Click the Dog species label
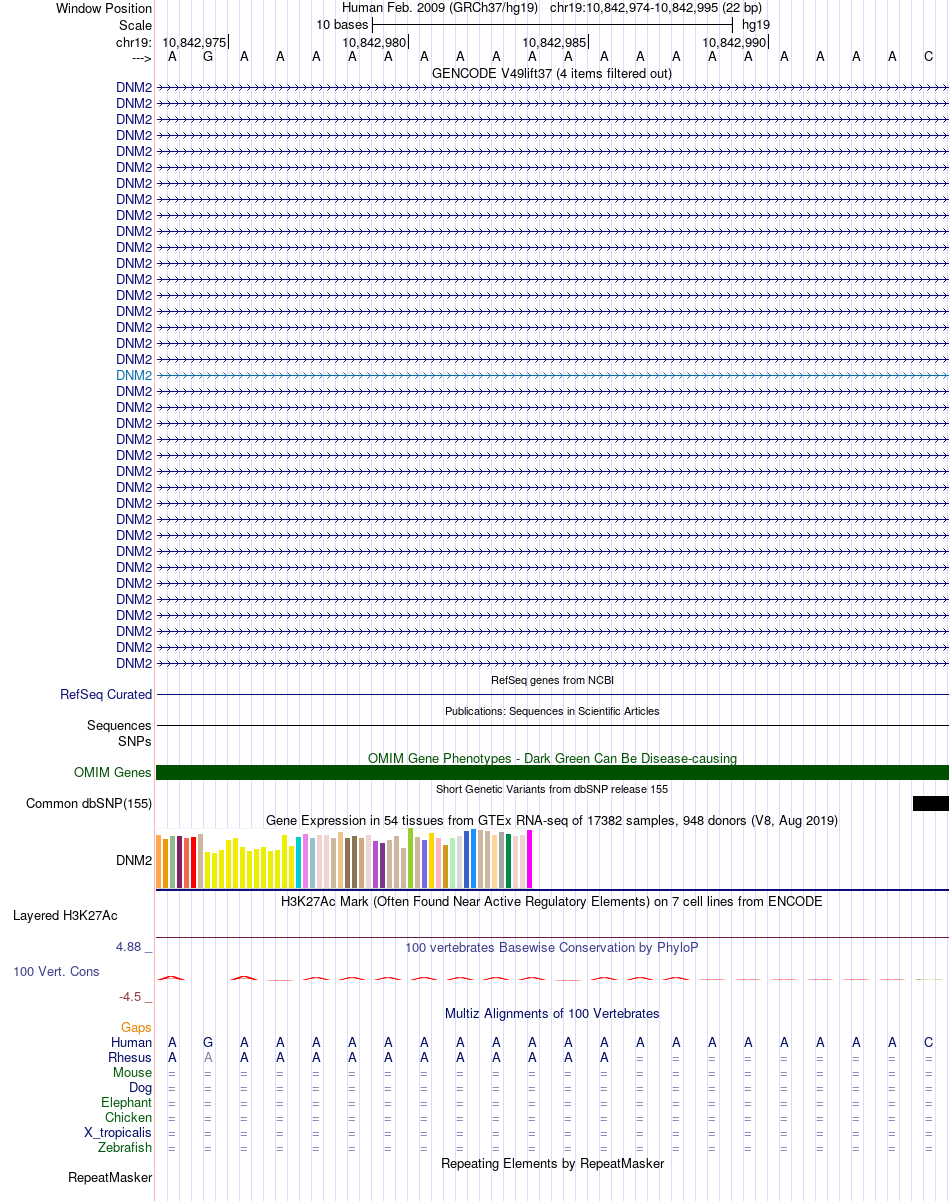This screenshot has height=1201, width=950. tap(140, 1087)
